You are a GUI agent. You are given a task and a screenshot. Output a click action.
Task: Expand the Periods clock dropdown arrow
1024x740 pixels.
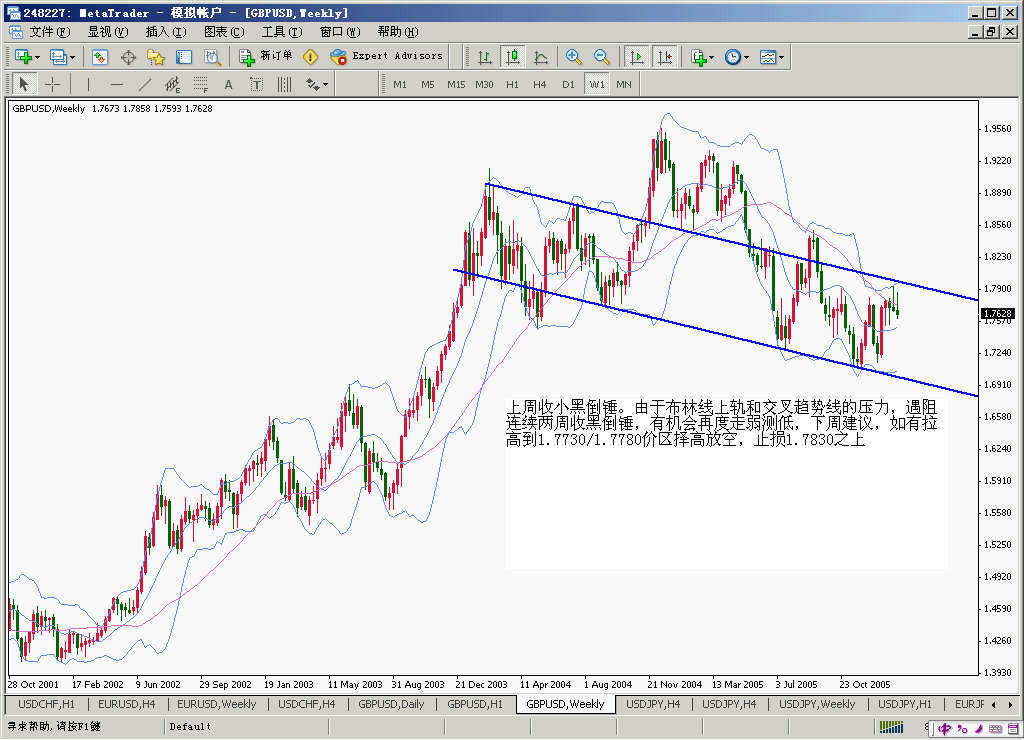(x=746, y=57)
